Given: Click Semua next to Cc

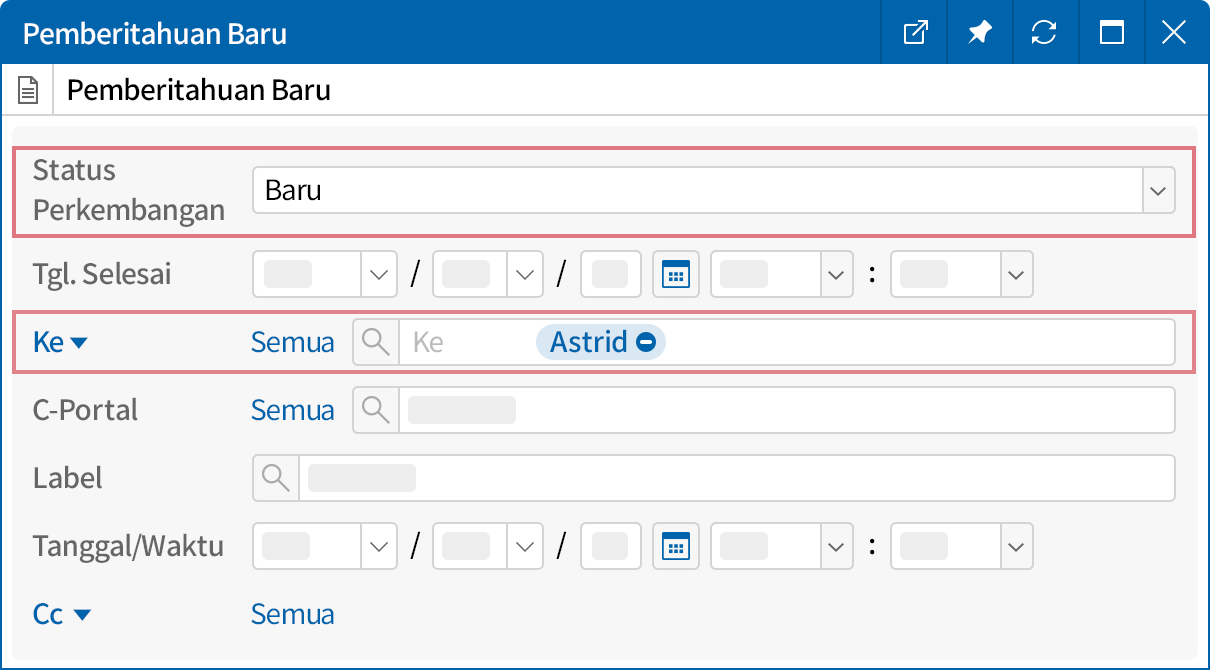Looking at the screenshot, I should click(x=292, y=613).
